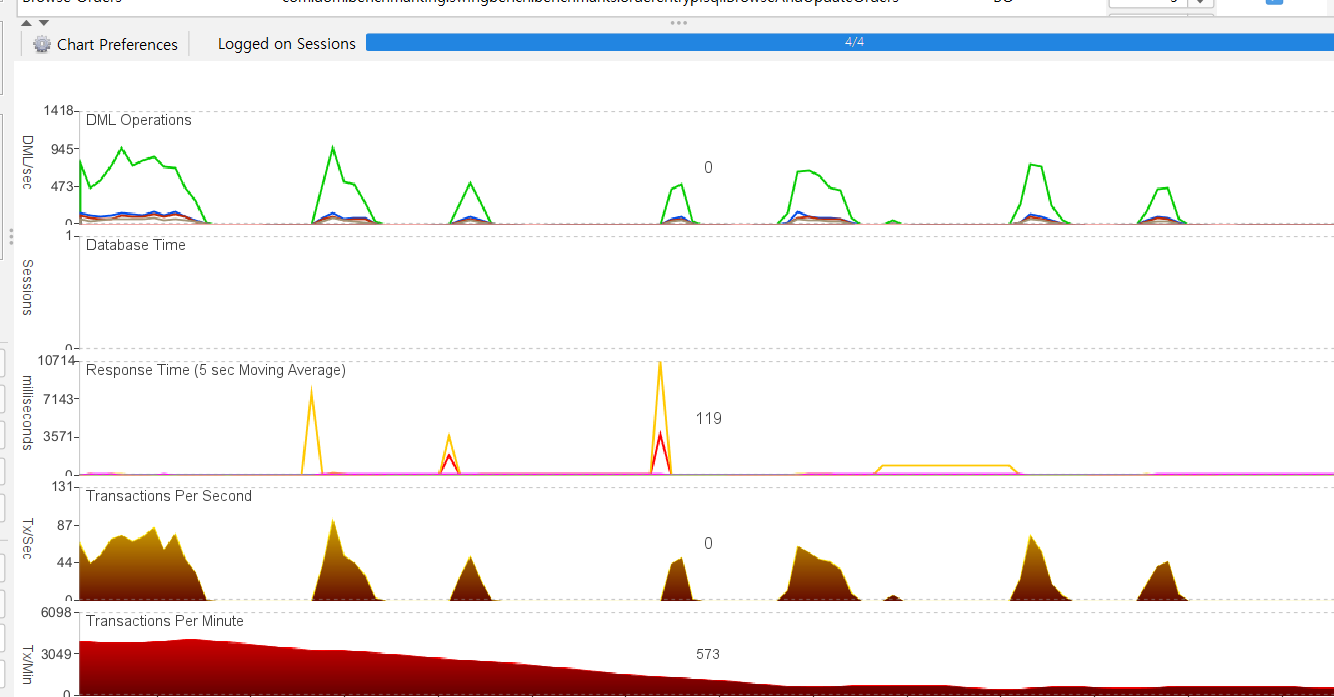Image resolution: width=1334 pixels, height=697 pixels.
Task: Open Chart Preferences via gear icon
Action: tap(42, 44)
